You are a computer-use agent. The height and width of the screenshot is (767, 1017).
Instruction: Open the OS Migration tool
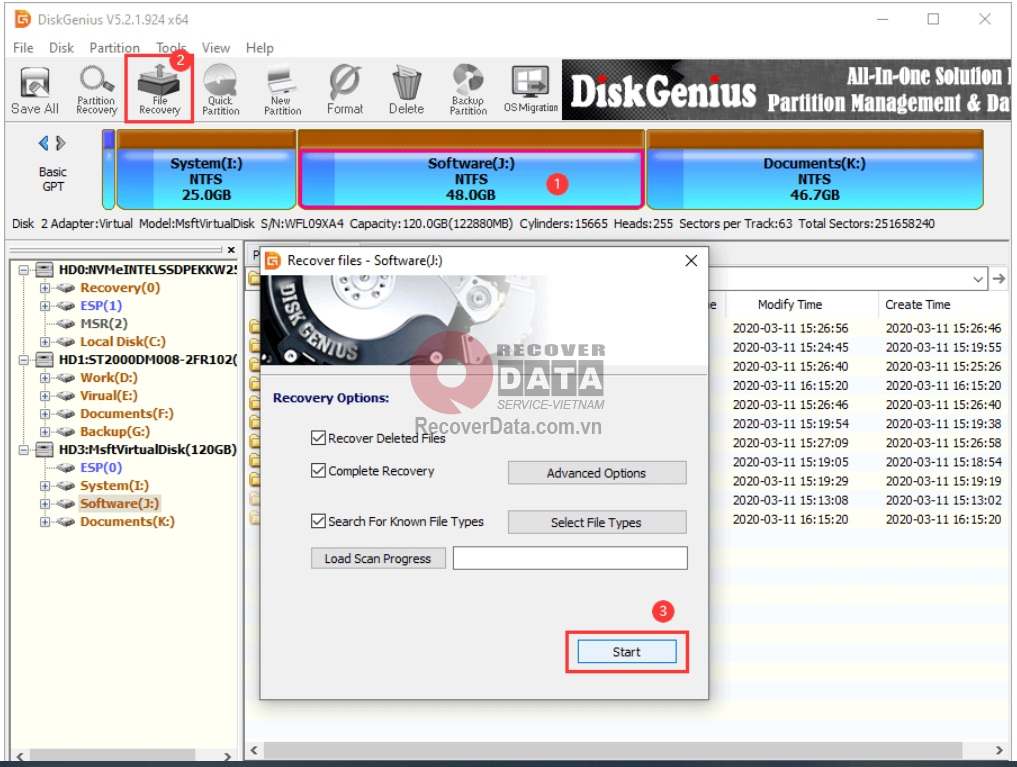[531, 91]
